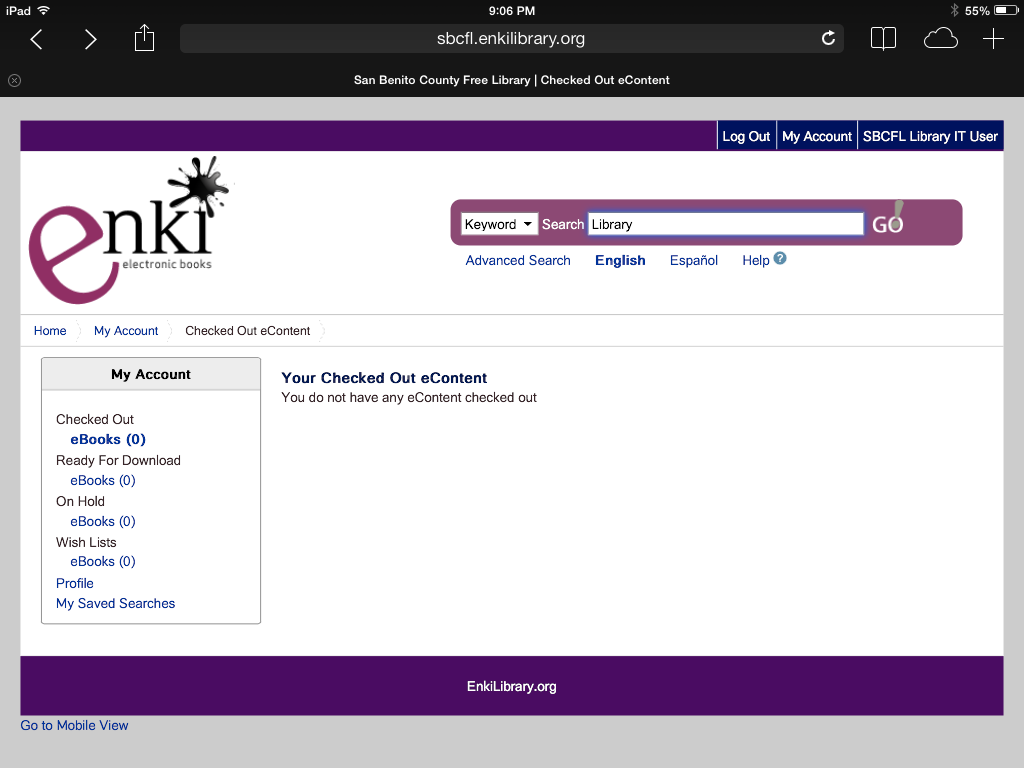Click the My Account sidebar header
Viewport: 1024px width, 768px height.
click(151, 374)
